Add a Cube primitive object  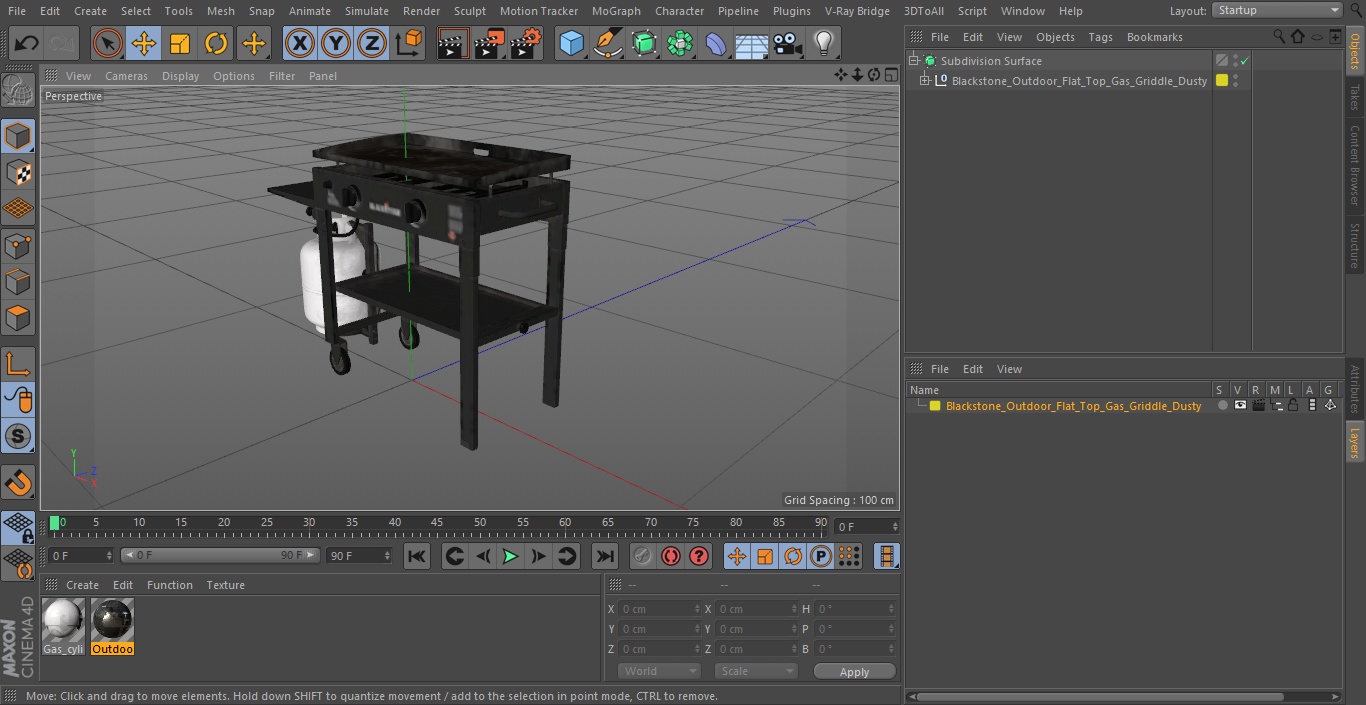click(x=571, y=43)
